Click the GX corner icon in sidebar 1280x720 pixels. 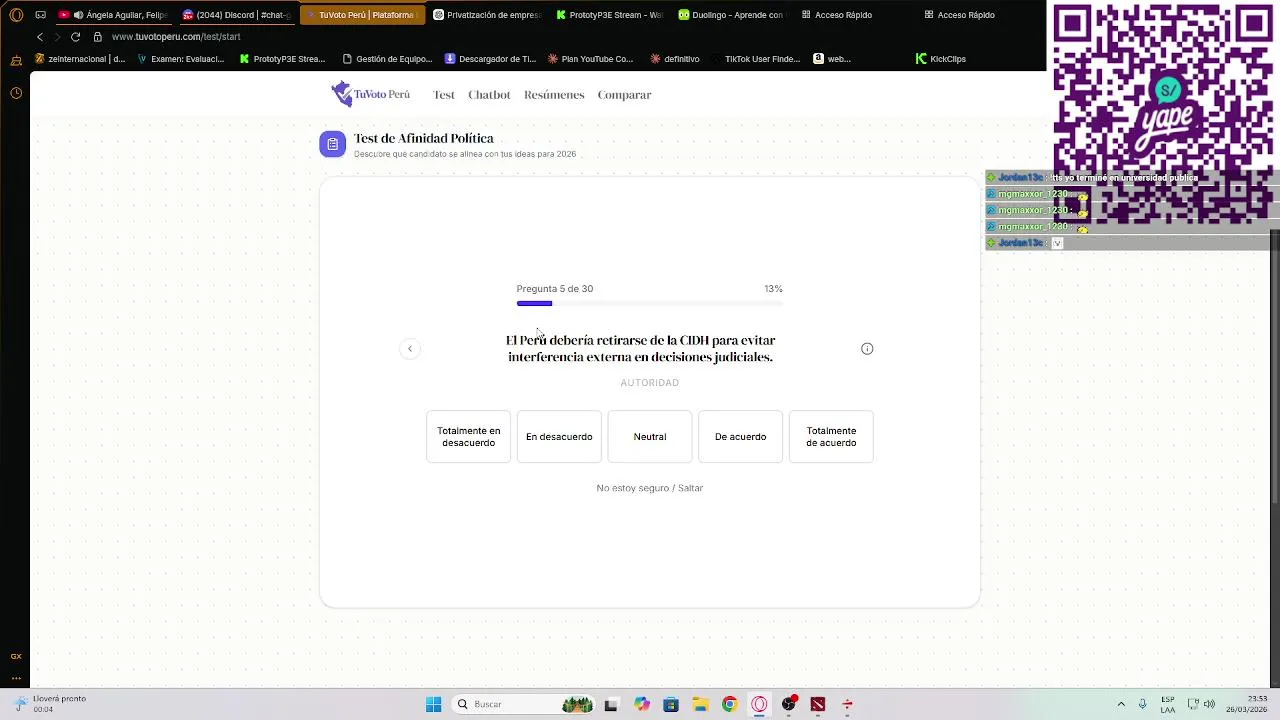(x=16, y=657)
